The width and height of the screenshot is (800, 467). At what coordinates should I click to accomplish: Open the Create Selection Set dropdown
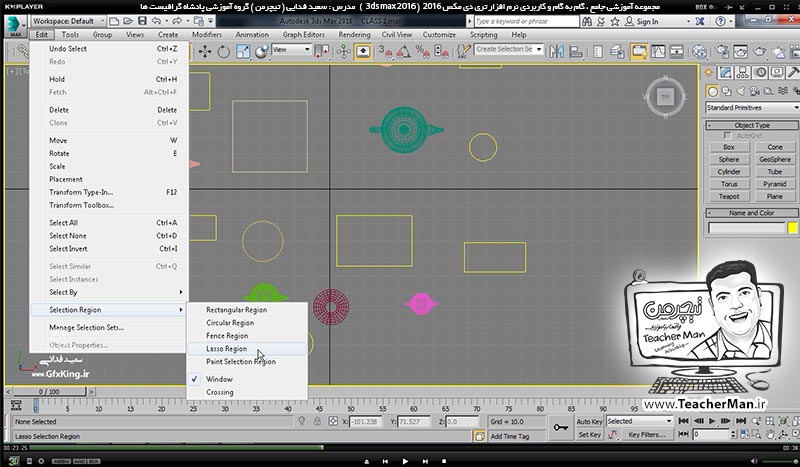click(x=509, y=50)
